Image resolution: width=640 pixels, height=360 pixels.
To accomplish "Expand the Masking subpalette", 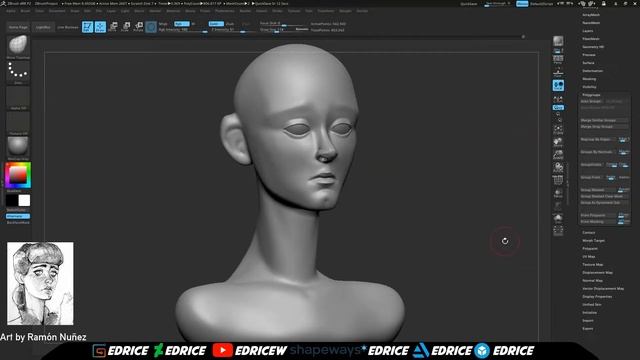I will tap(589, 79).
